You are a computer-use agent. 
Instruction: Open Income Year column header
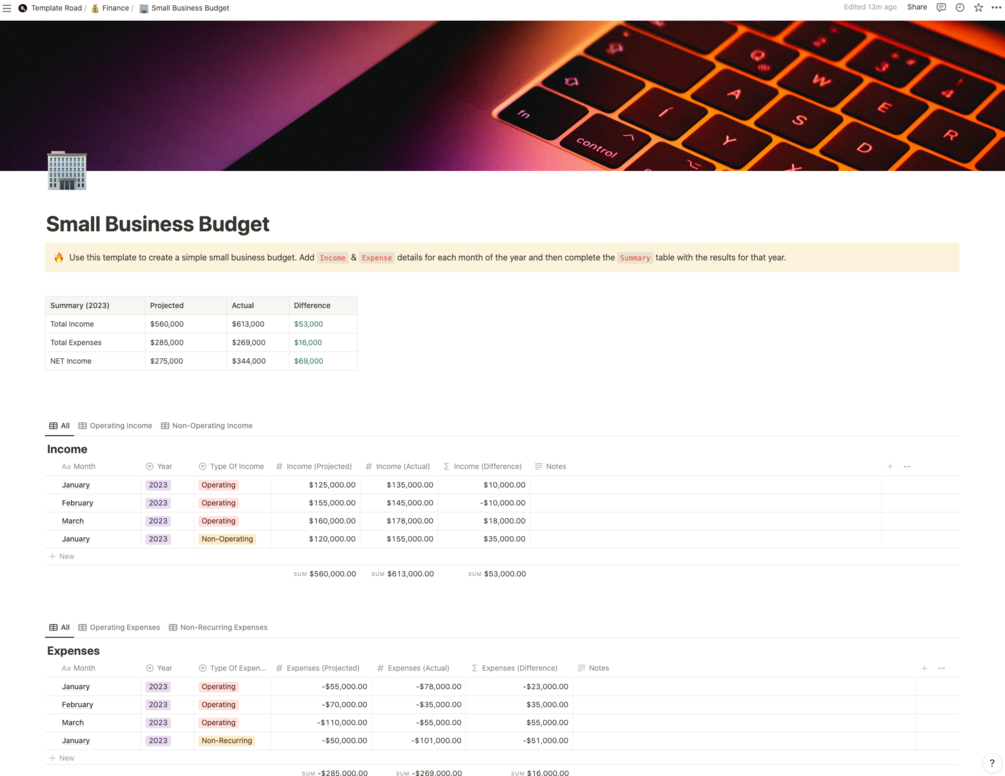pos(159,466)
